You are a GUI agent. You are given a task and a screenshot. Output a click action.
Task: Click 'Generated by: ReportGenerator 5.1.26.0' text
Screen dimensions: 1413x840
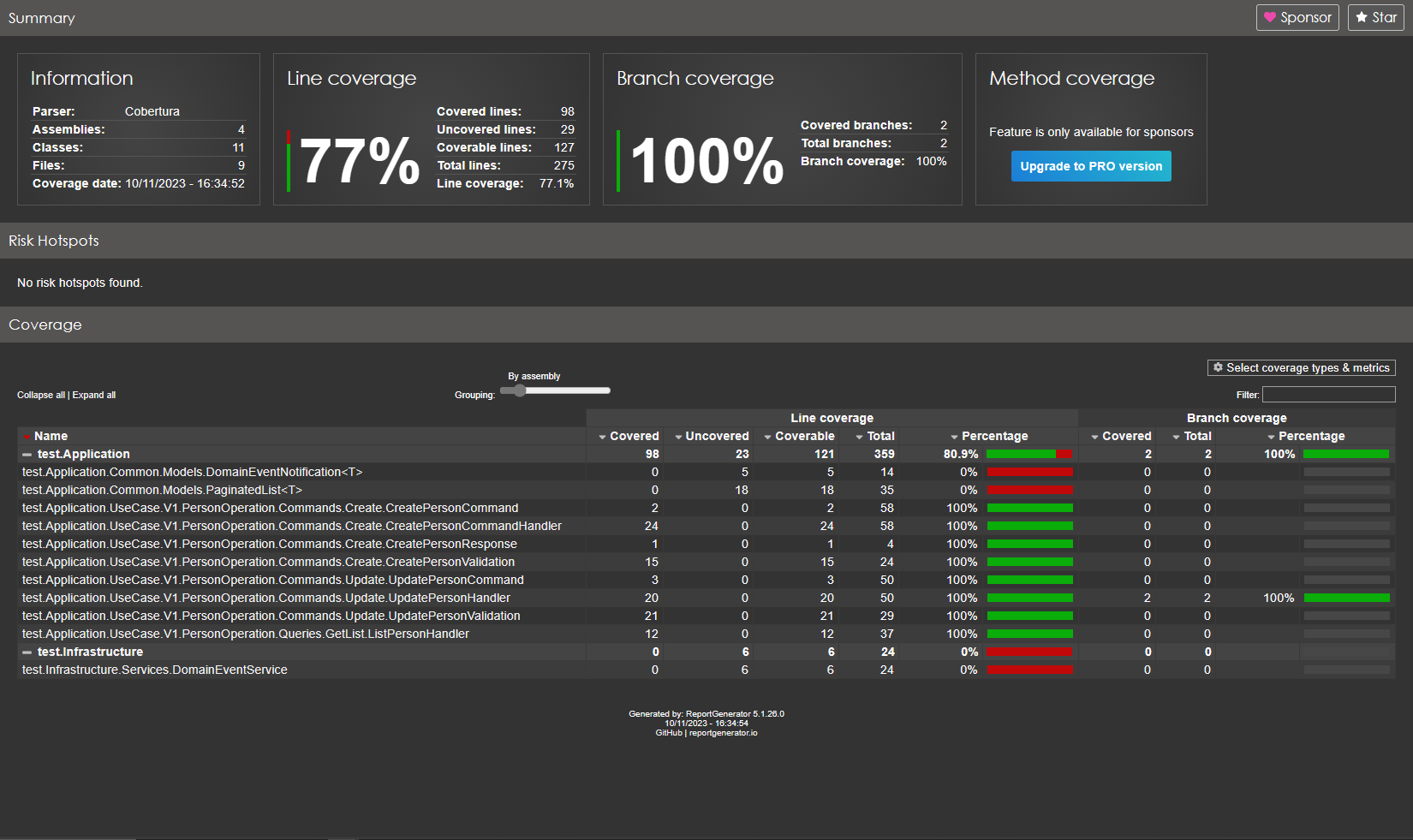706,714
